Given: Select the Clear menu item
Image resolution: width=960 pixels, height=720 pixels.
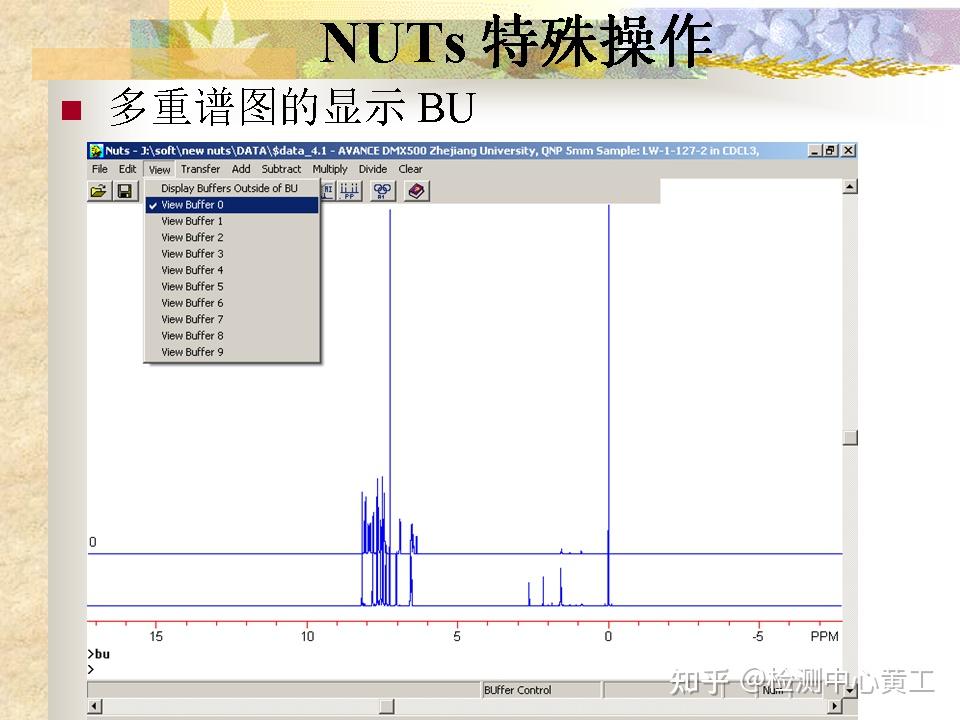Looking at the screenshot, I should [410, 169].
